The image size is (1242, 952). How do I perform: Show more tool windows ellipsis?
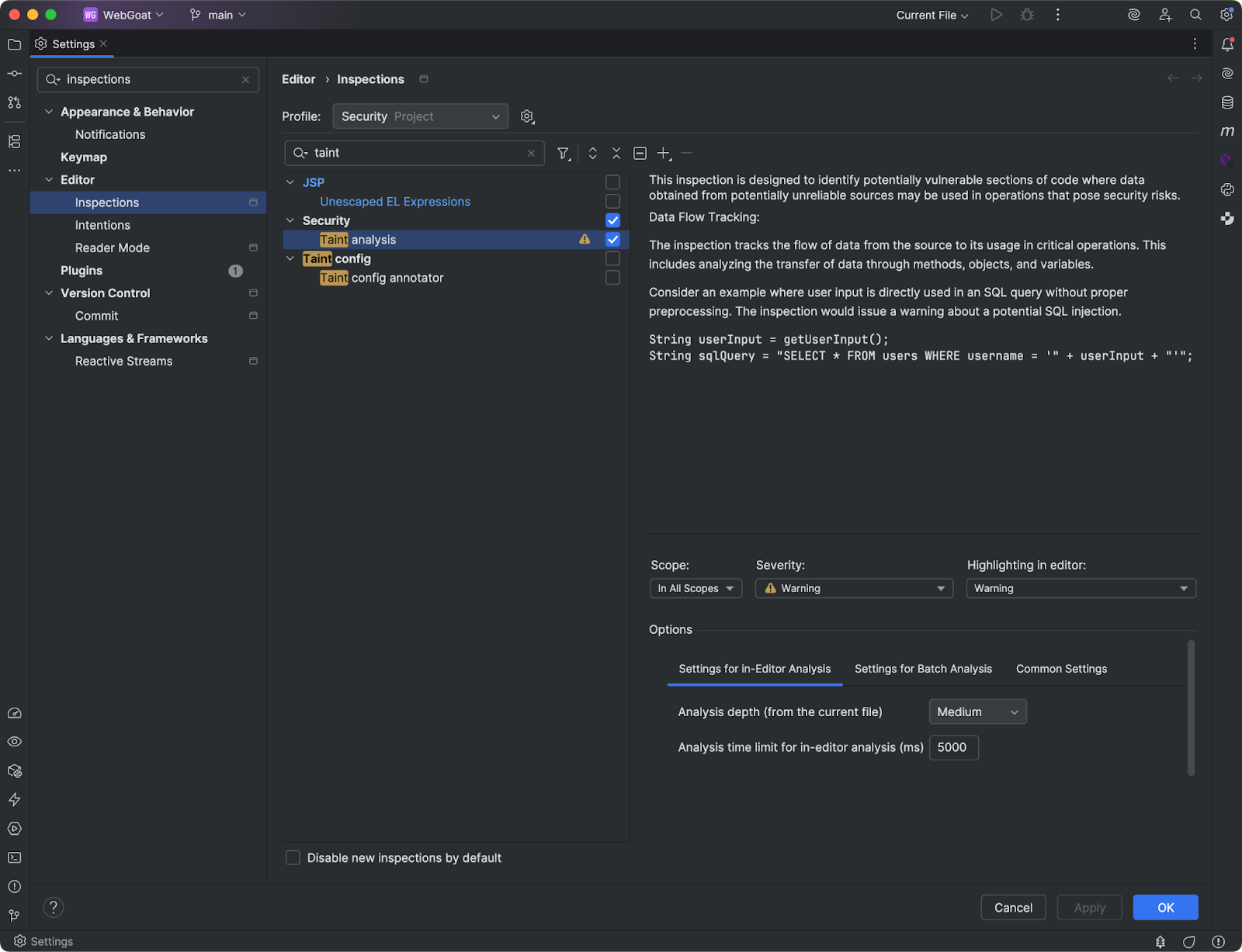[14, 170]
